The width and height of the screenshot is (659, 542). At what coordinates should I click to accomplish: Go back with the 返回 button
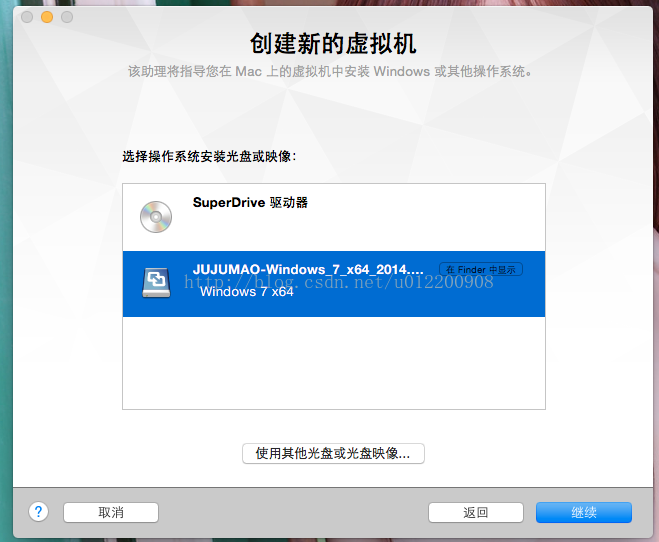476,512
